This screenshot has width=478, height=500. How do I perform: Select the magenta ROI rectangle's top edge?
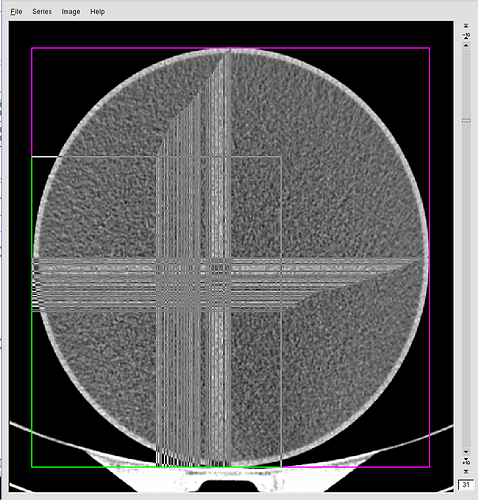[x=230, y=48]
